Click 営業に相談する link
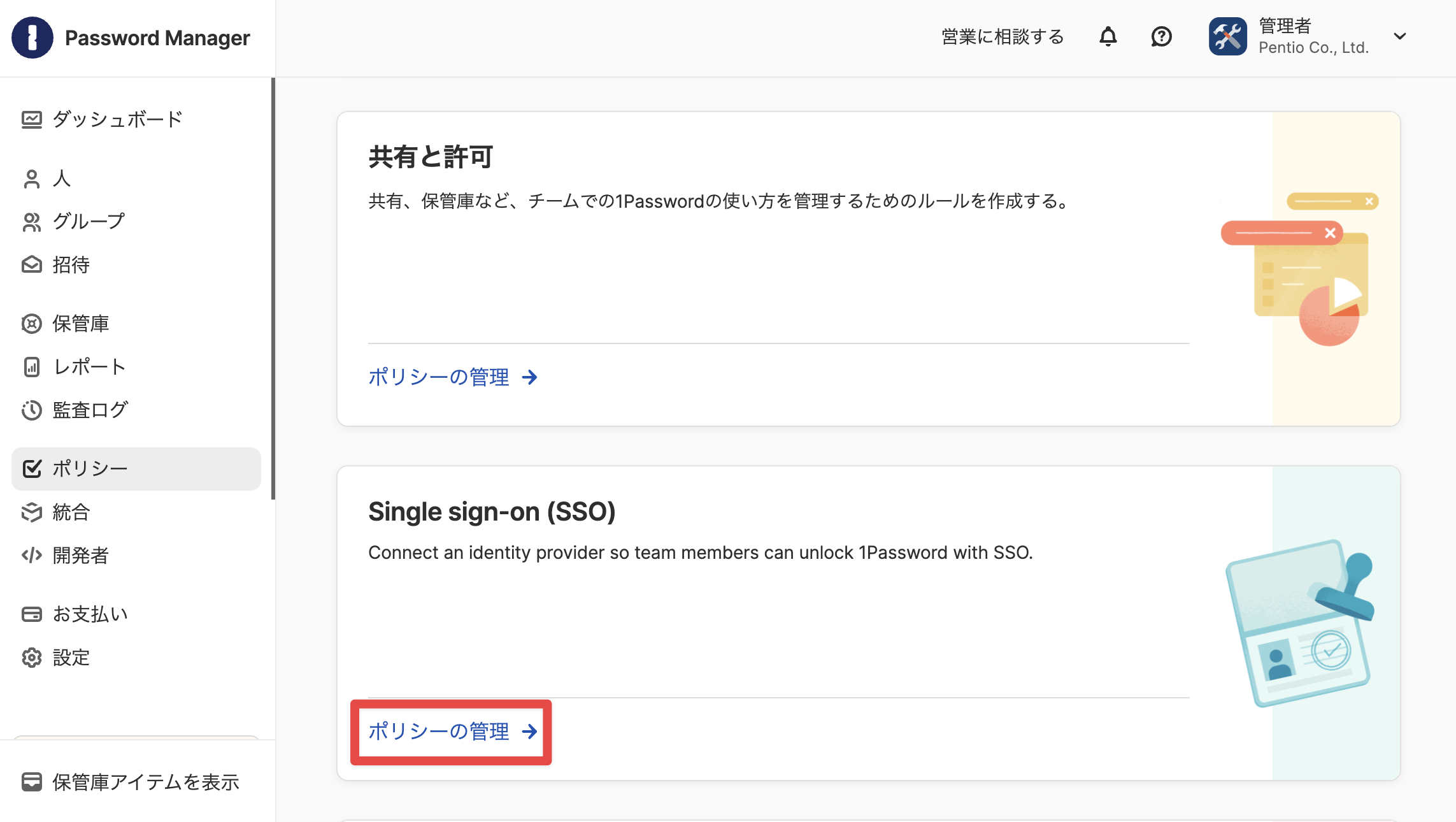The width and height of the screenshot is (1456, 822). click(1003, 37)
